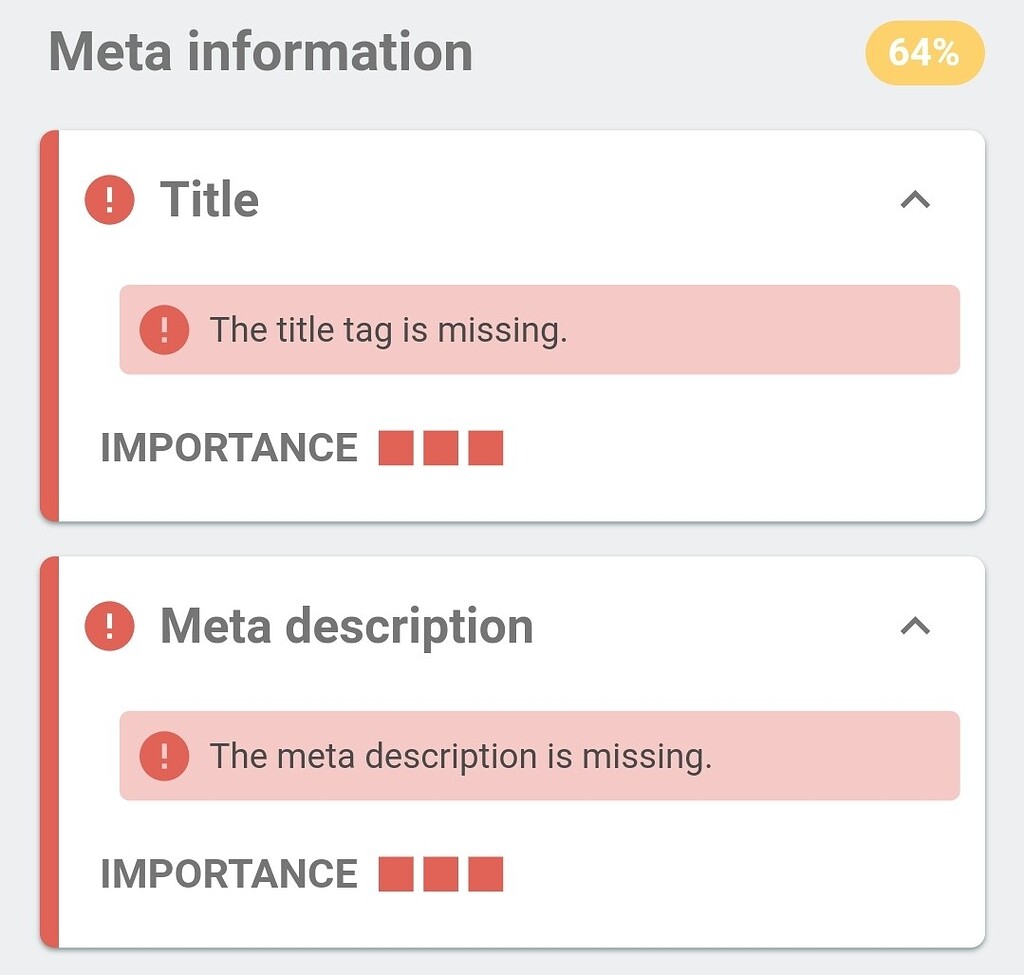Image resolution: width=1024 pixels, height=975 pixels.
Task: Click "The meta description is missing." message
Action: point(460,756)
